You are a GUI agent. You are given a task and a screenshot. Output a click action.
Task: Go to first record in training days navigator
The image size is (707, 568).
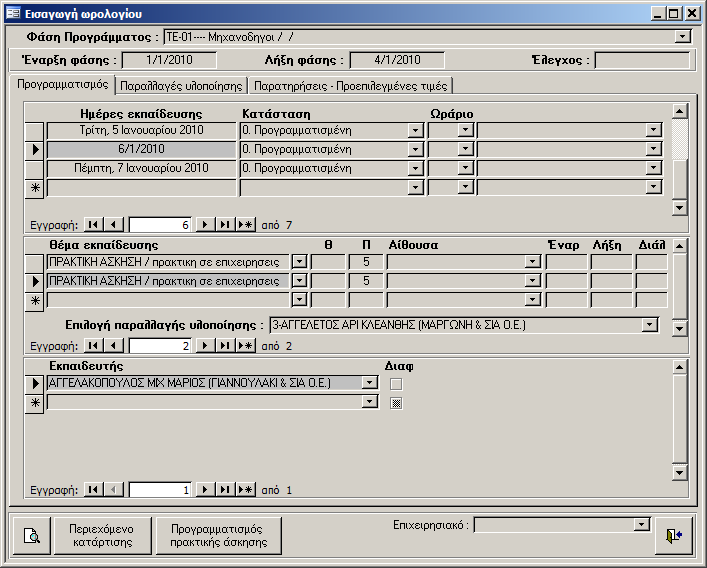coord(93,225)
